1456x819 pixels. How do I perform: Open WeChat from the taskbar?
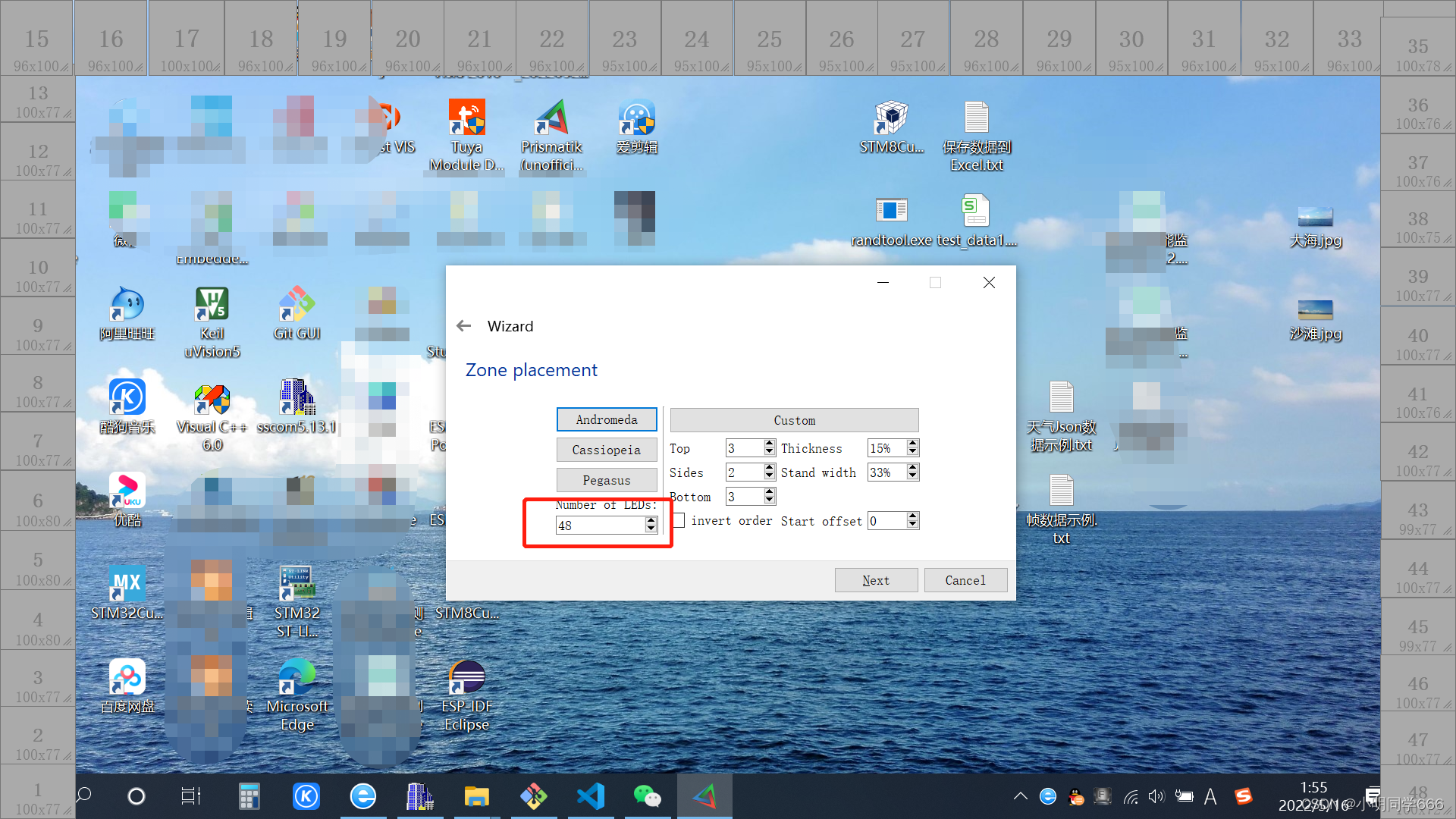[647, 796]
